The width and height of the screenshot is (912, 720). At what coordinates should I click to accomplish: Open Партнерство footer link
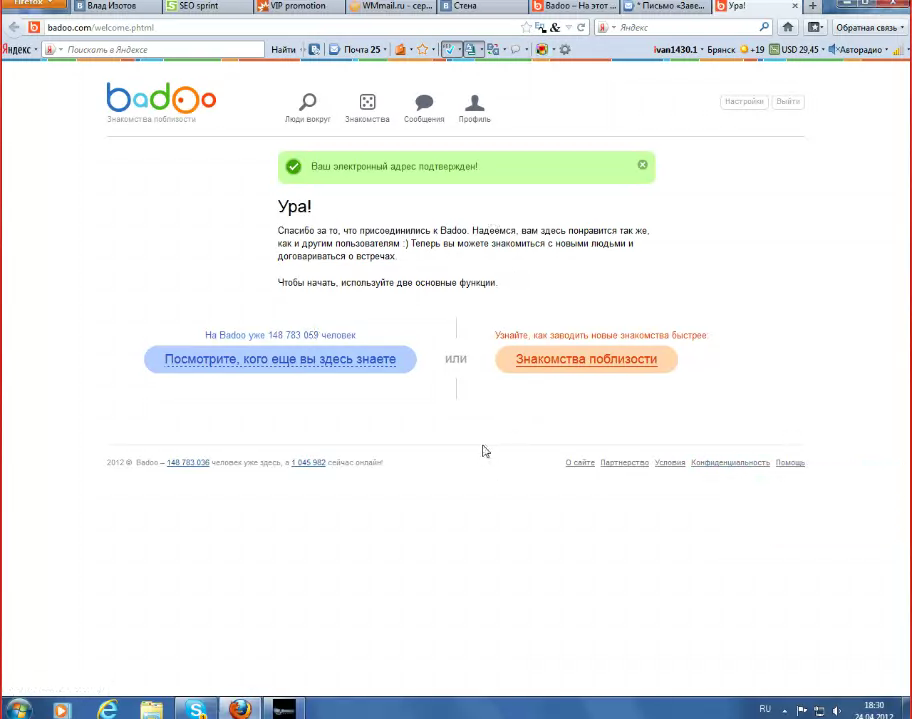coord(624,462)
